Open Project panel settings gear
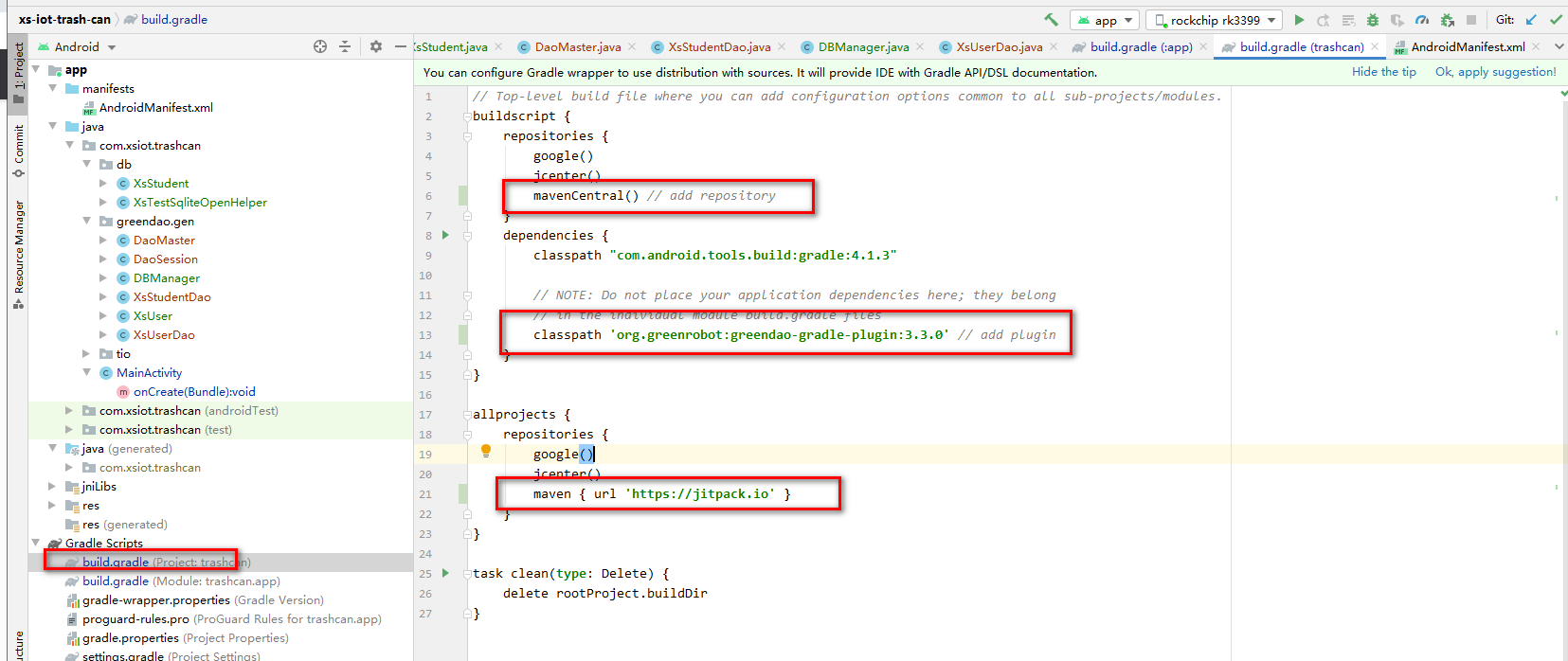This screenshot has height=661, width=1568. 376,46
